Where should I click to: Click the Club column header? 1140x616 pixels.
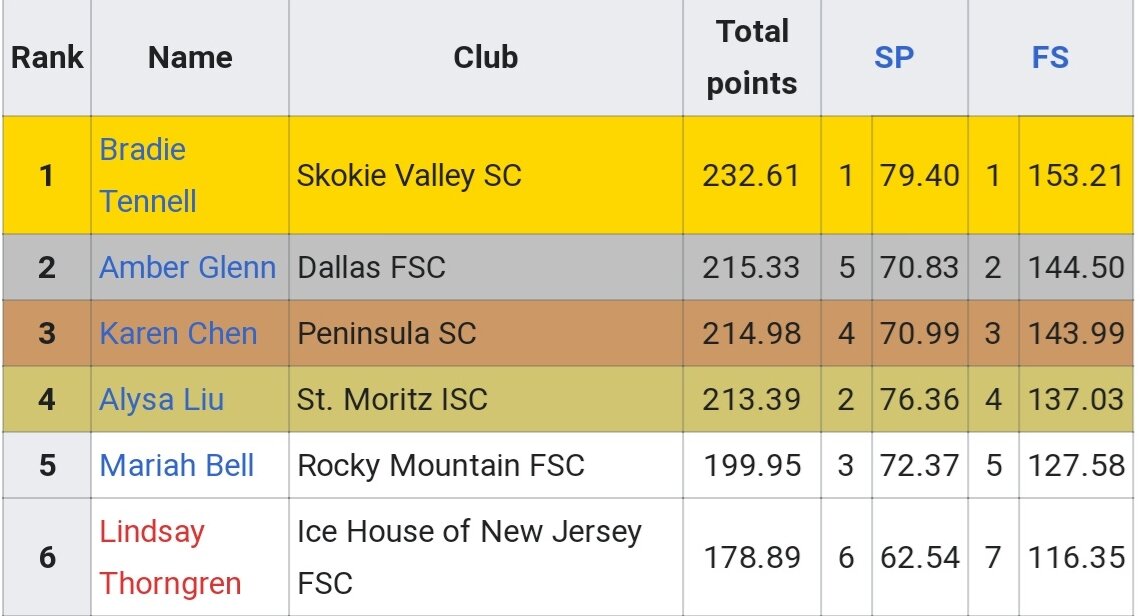tap(486, 57)
